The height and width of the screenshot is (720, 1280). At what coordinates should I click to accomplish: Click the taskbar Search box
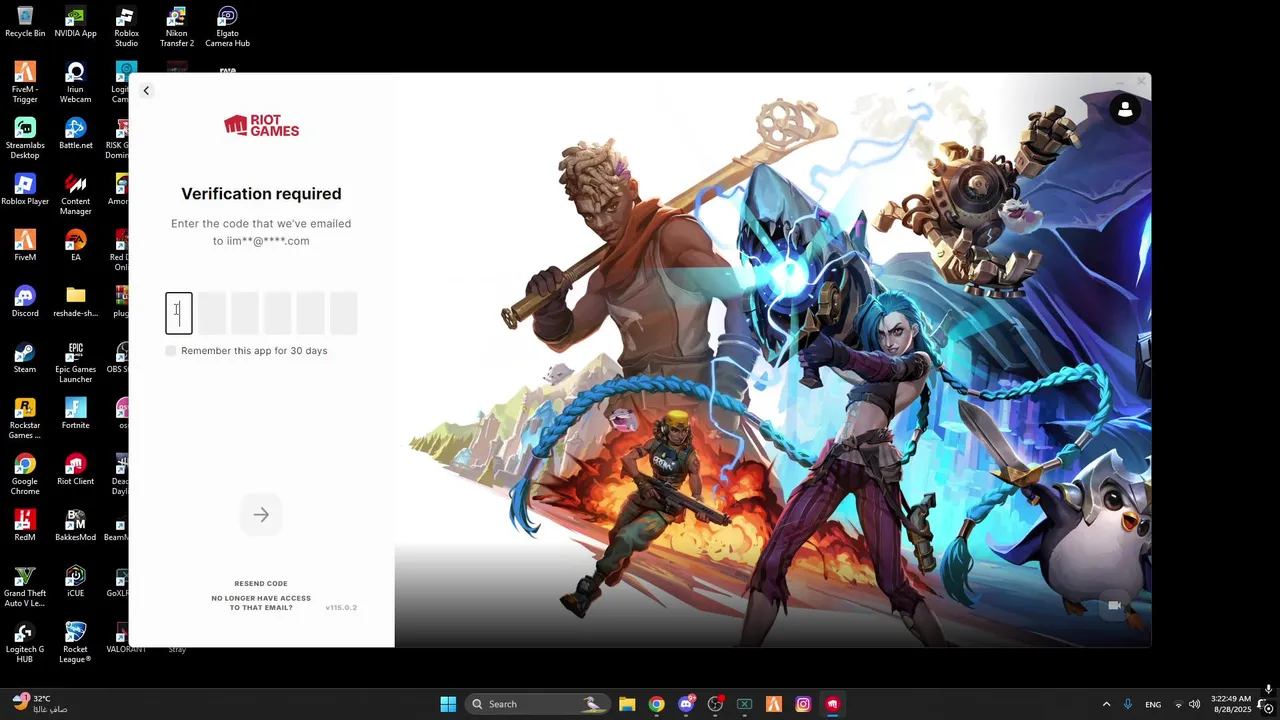click(x=540, y=704)
